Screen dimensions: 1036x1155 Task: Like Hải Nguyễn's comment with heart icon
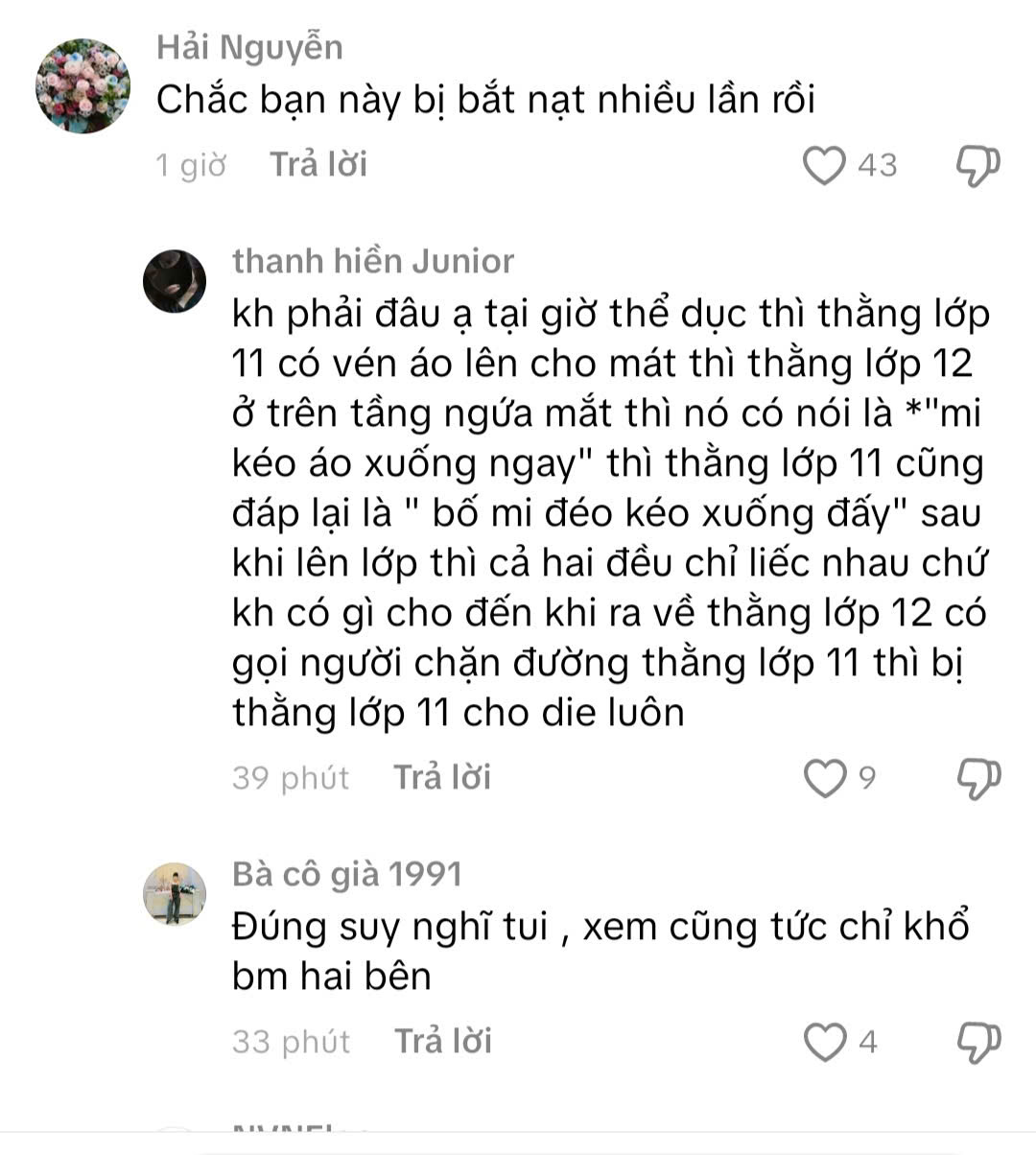pyautogui.click(x=824, y=165)
